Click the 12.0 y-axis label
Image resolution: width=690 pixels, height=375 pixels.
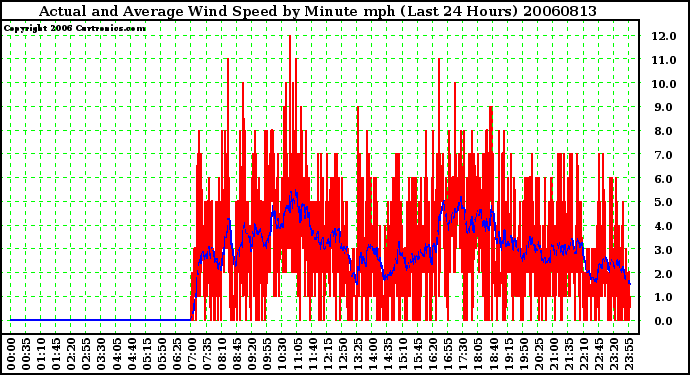(664, 36)
